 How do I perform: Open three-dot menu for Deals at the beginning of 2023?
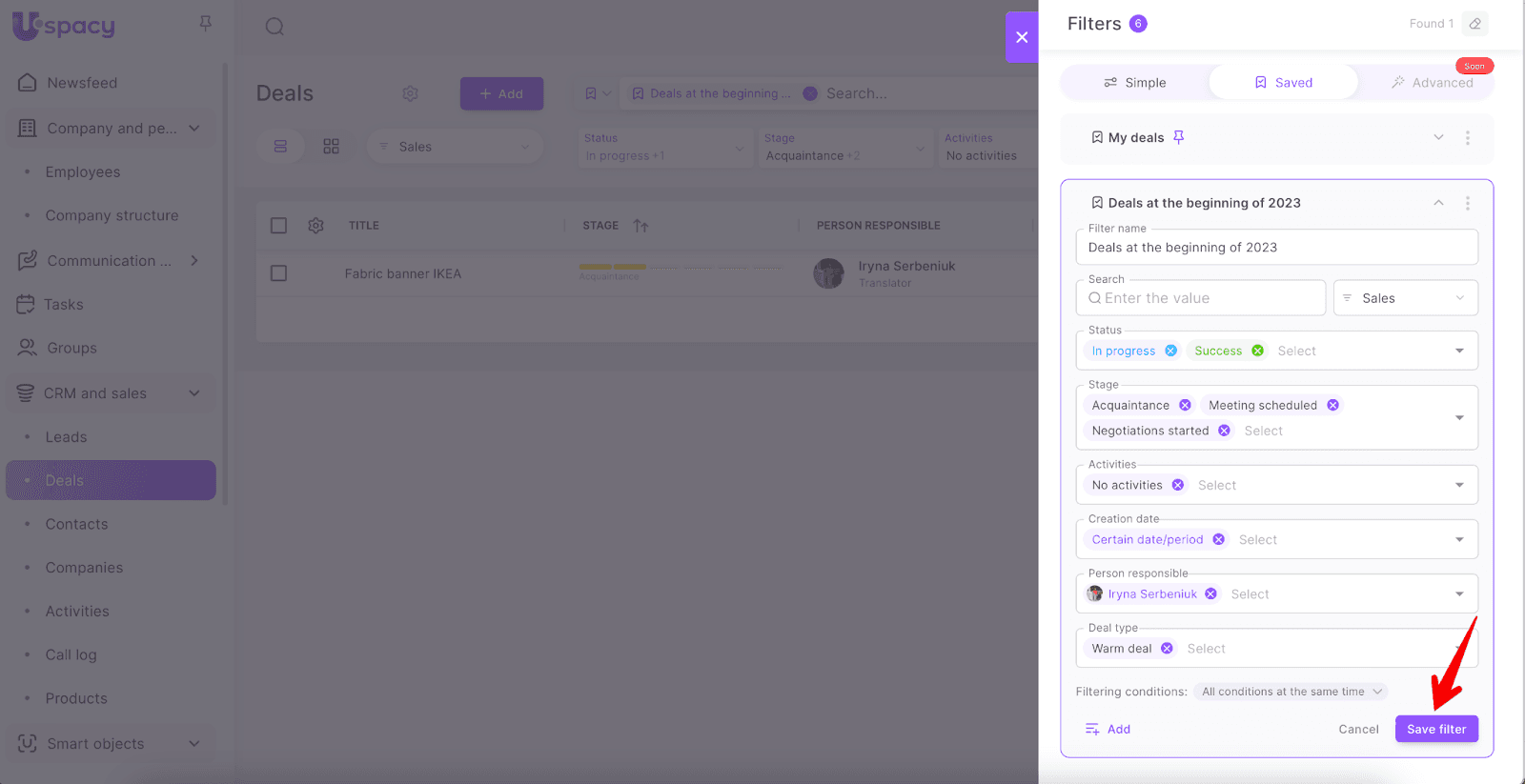tap(1468, 203)
